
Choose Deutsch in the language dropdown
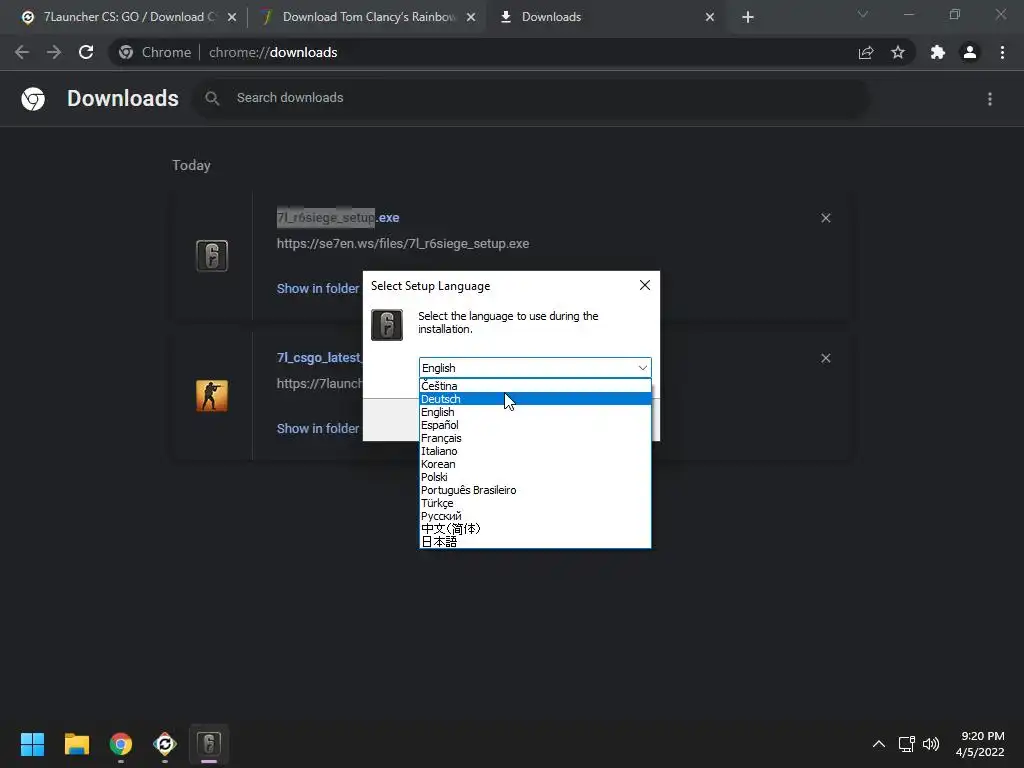tap(535, 399)
